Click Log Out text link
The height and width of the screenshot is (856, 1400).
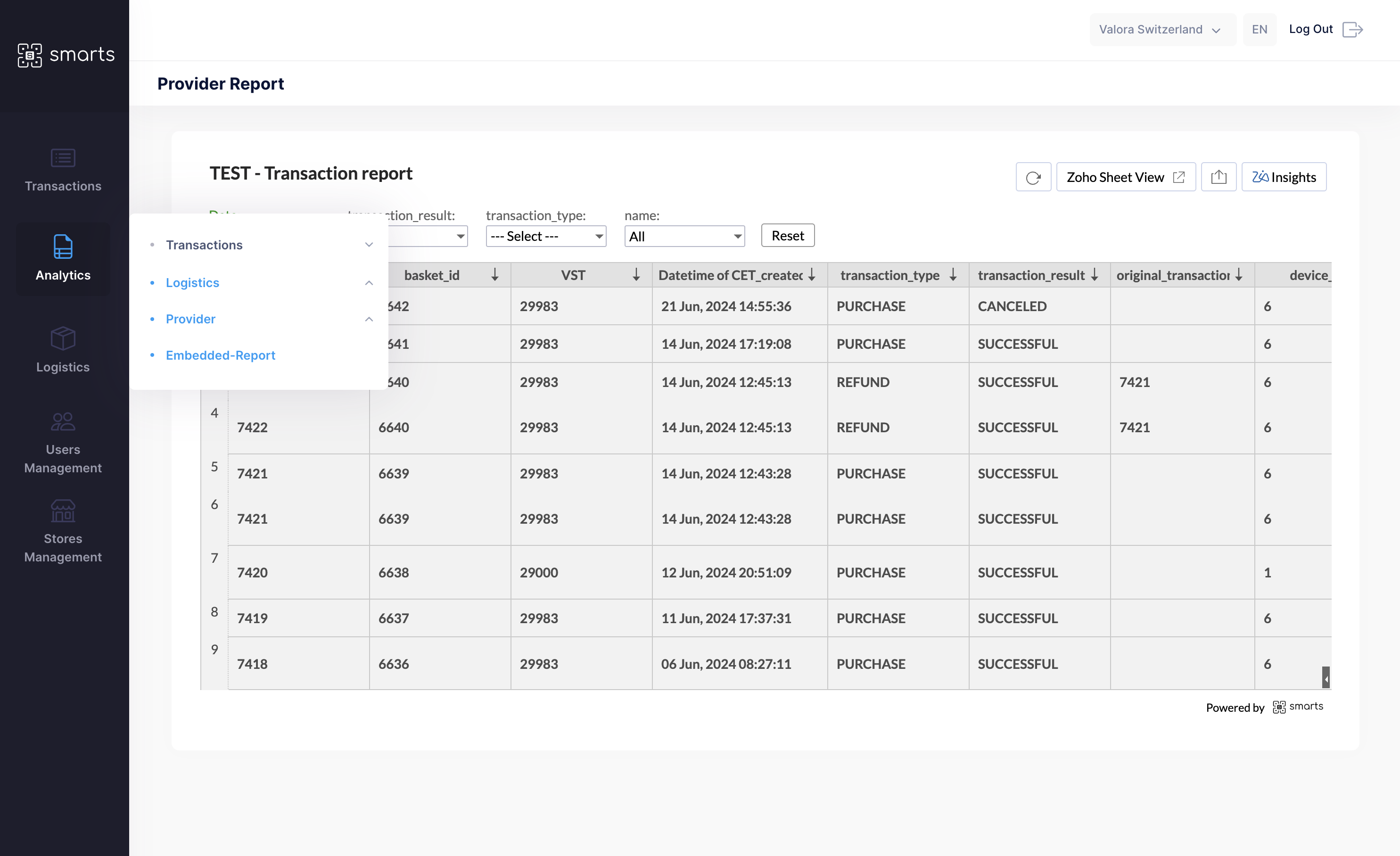(1310, 29)
